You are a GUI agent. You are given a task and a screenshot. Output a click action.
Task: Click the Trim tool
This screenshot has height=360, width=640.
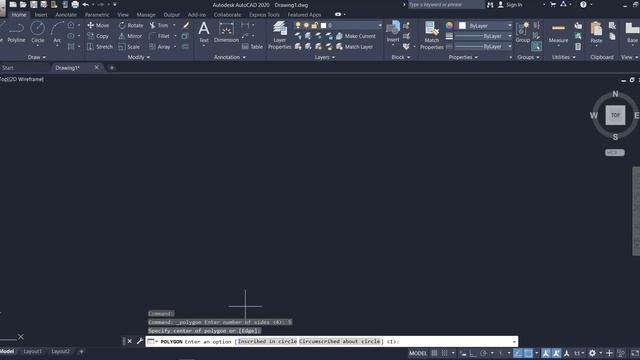pos(159,25)
